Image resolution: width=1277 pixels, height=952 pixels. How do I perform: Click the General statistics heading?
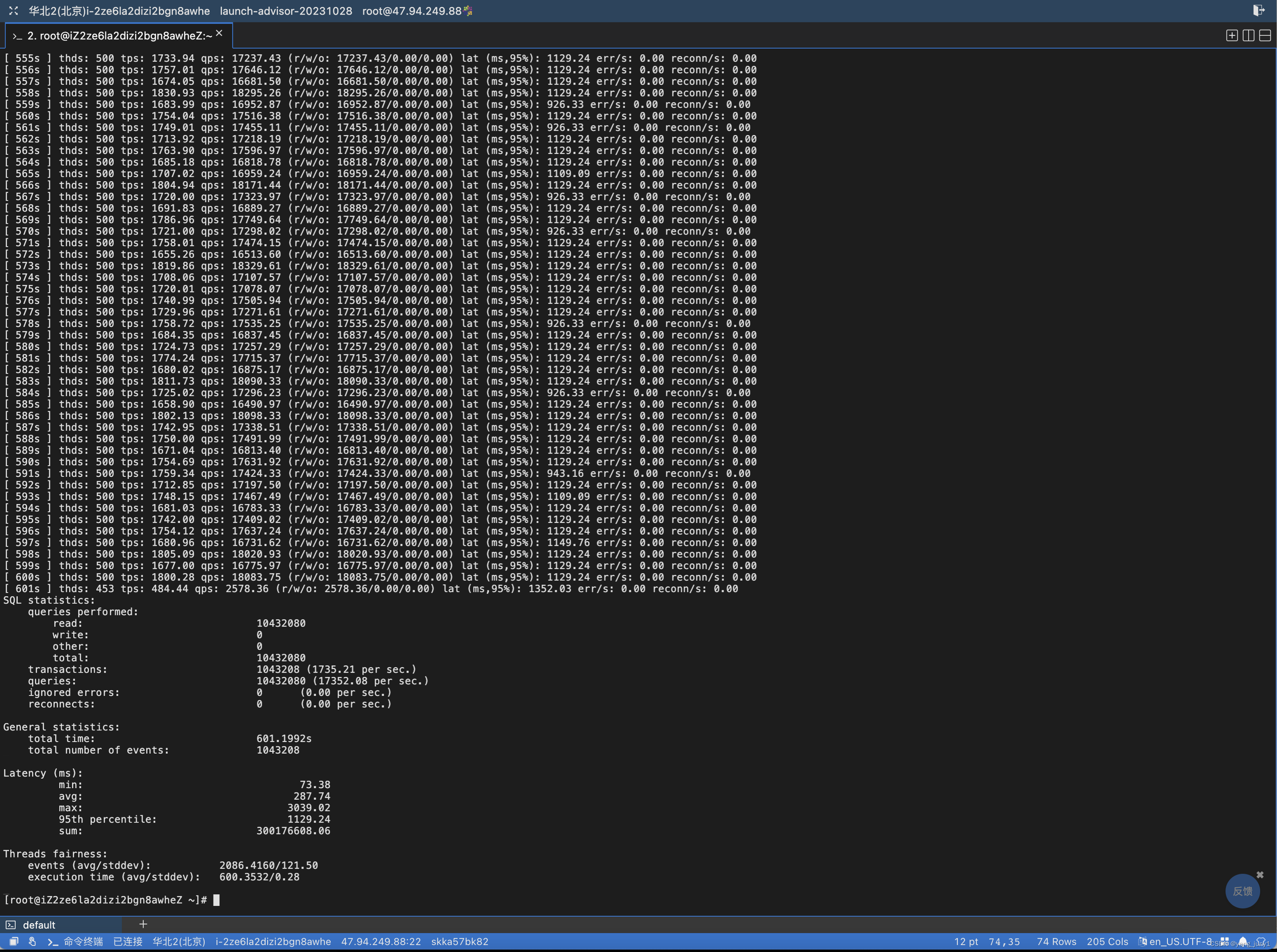61,727
